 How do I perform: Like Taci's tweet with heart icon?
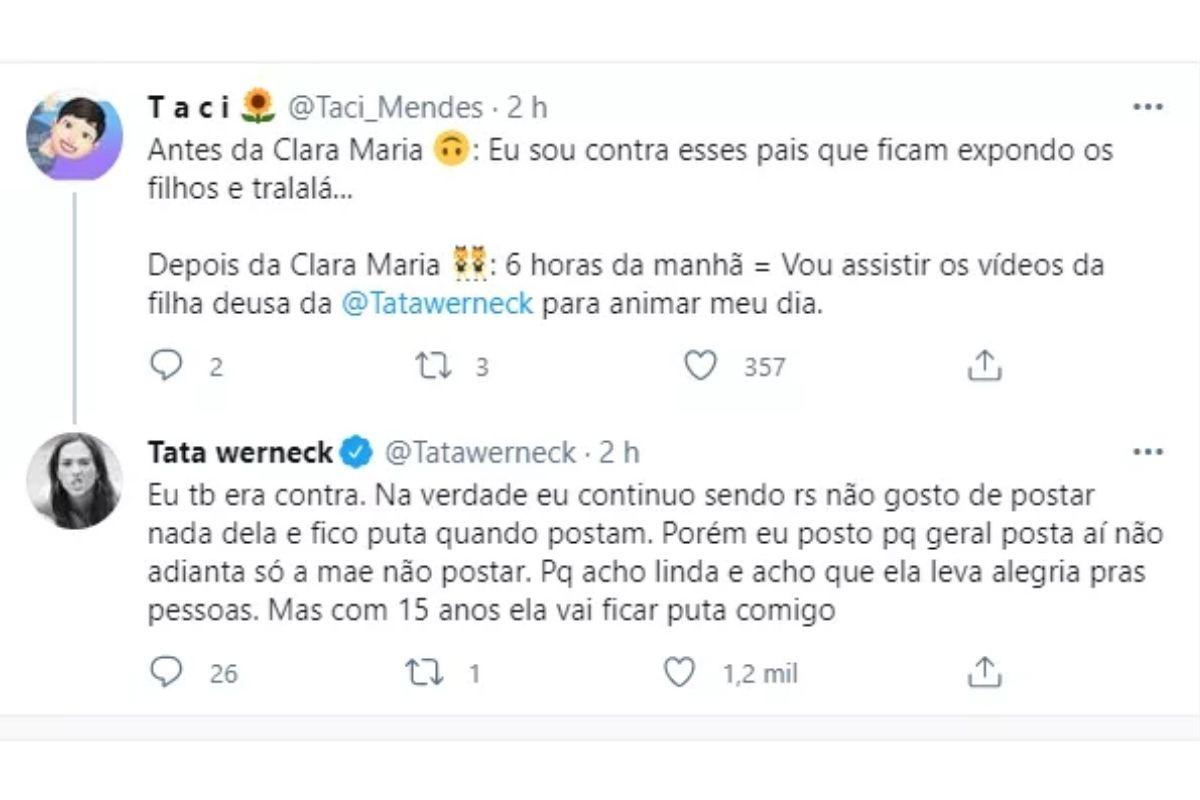tap(701, 367)
